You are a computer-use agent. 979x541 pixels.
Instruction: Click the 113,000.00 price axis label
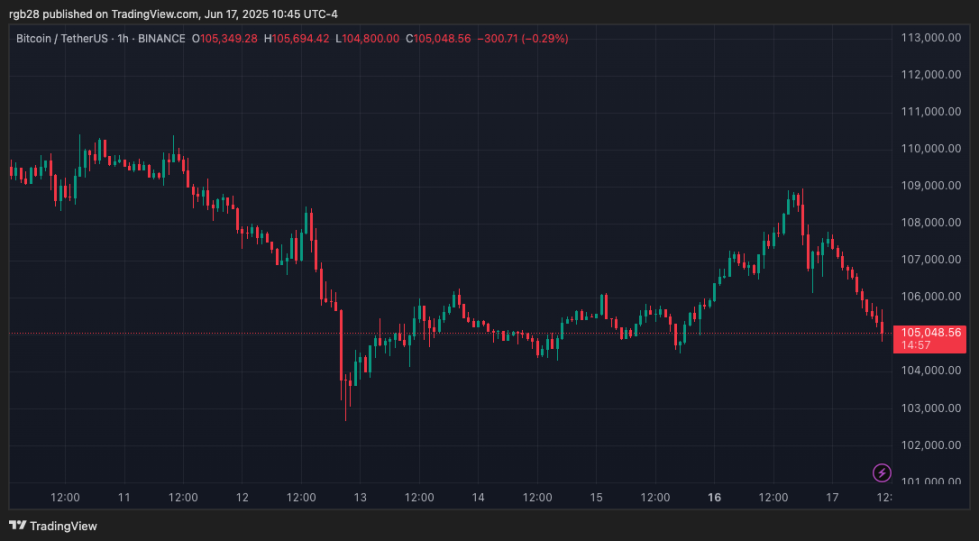pos(931,38)
